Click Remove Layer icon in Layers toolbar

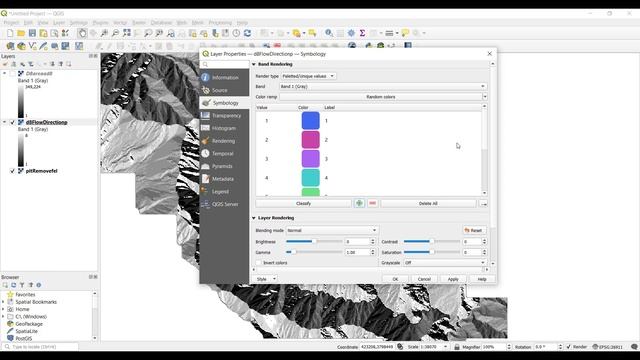pos(69,64)
